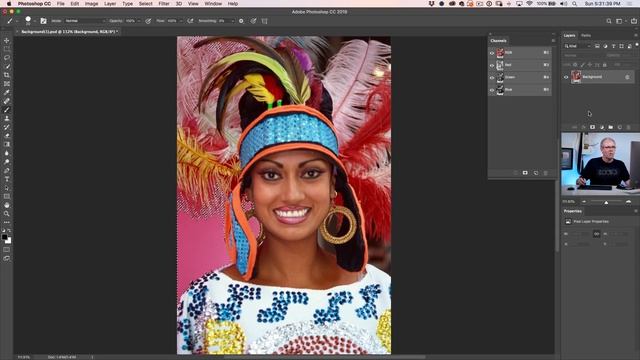Select the Gradient tool
This screenshot has height=360, width=640.
pos(7,144)
